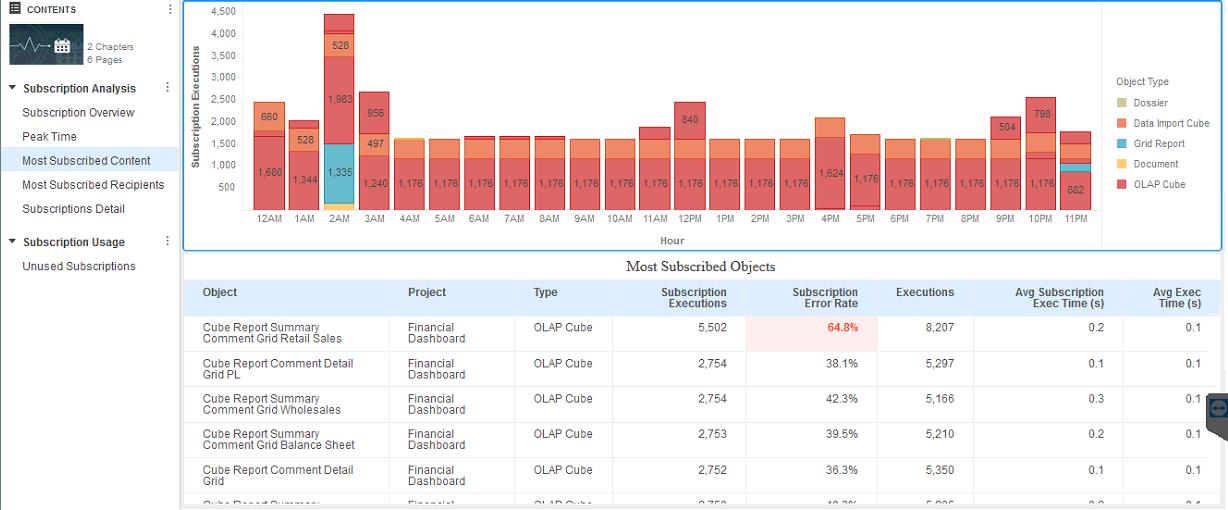Open Subscription Usage chapter options menu
The width and height of the screenshot is (1228, 510).
point(167,241)
